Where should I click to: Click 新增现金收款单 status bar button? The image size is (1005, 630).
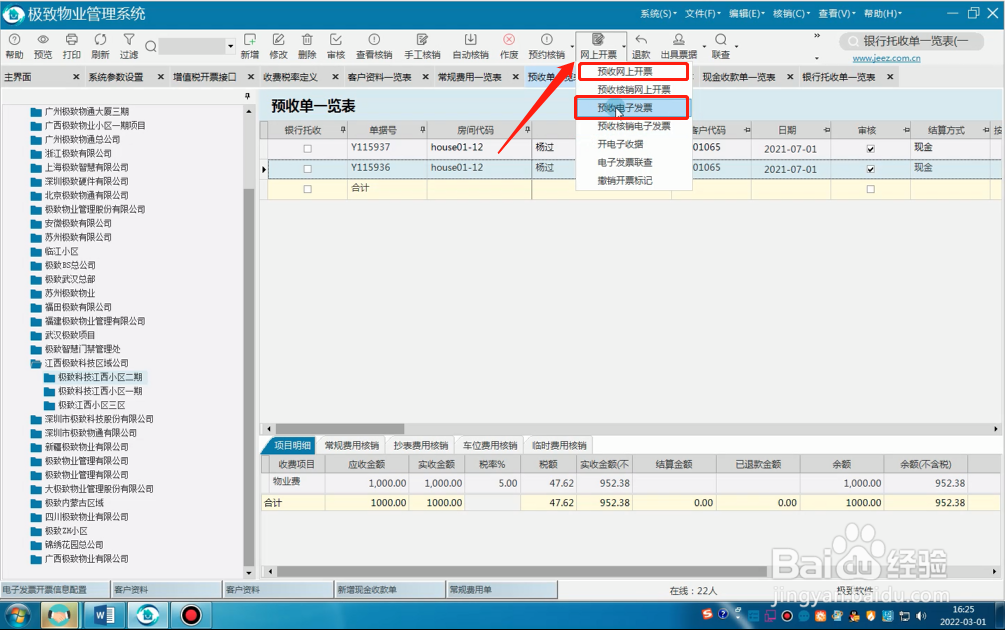390,590
